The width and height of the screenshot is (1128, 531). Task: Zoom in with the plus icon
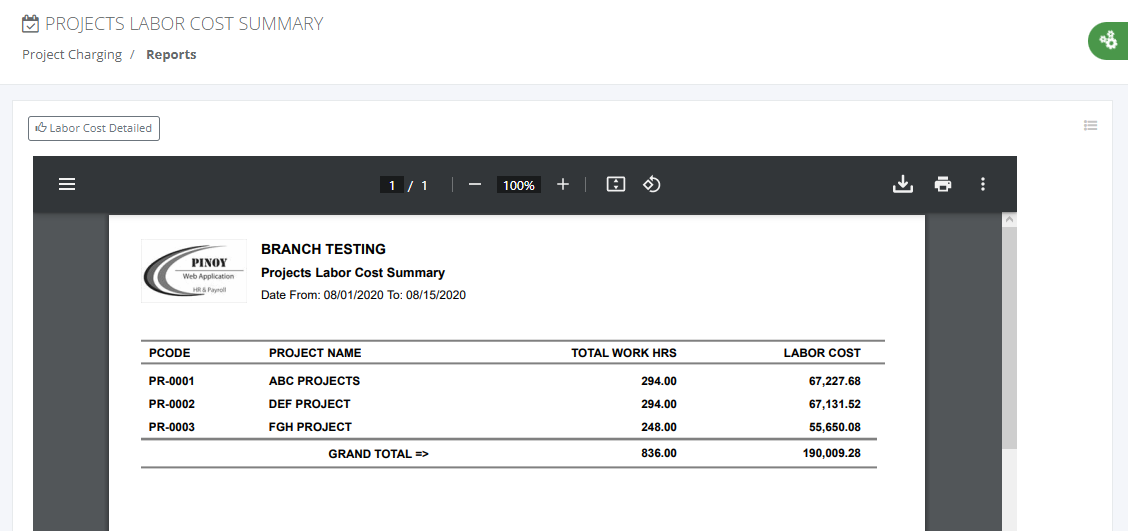(x=563, y=185)
